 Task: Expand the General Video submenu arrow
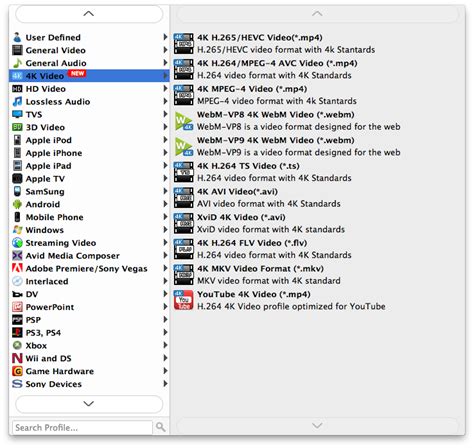point(165,50)
